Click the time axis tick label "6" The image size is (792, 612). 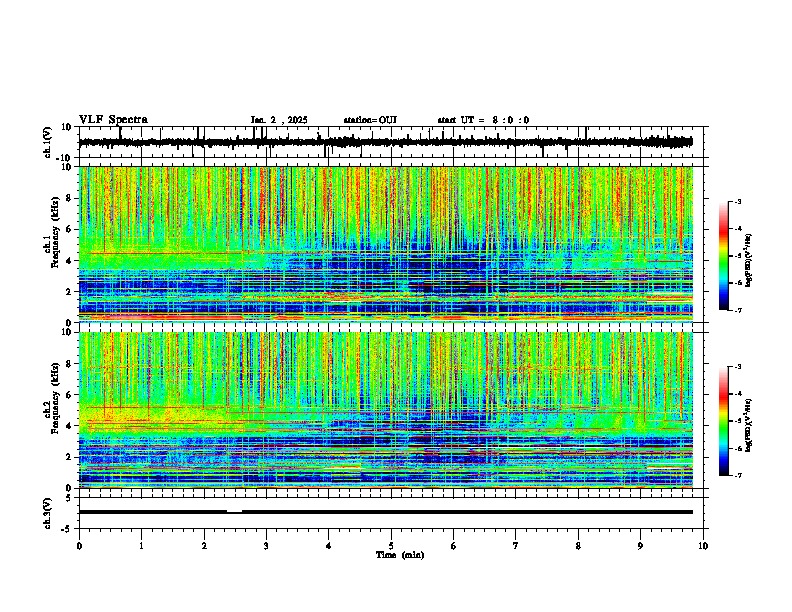pyautogui.click(x=453, y=546)
